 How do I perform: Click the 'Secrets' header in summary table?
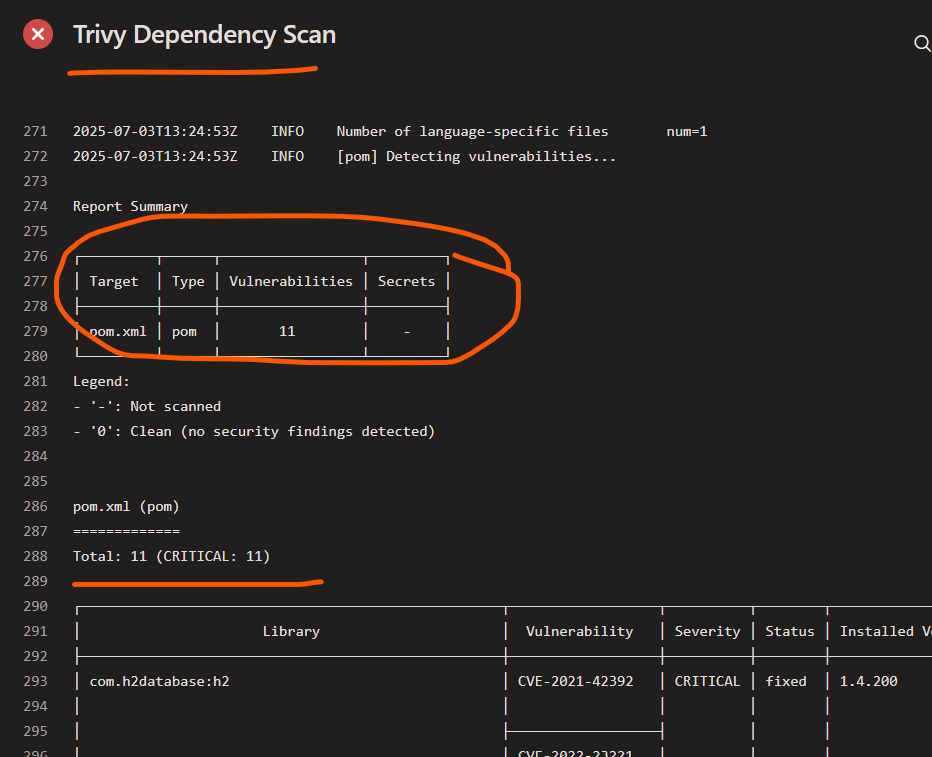[x=407, y=281]
